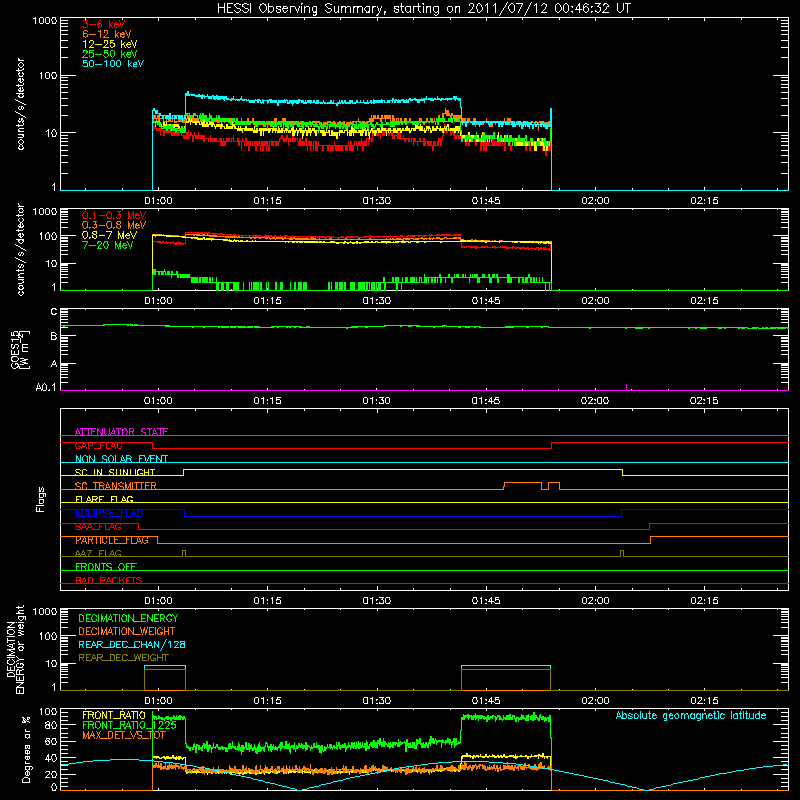The image size is (800, 800).
Task: Click the ATTENUATOR_STATE flag label
Action: pyautogui.click(x=121, y=432)
